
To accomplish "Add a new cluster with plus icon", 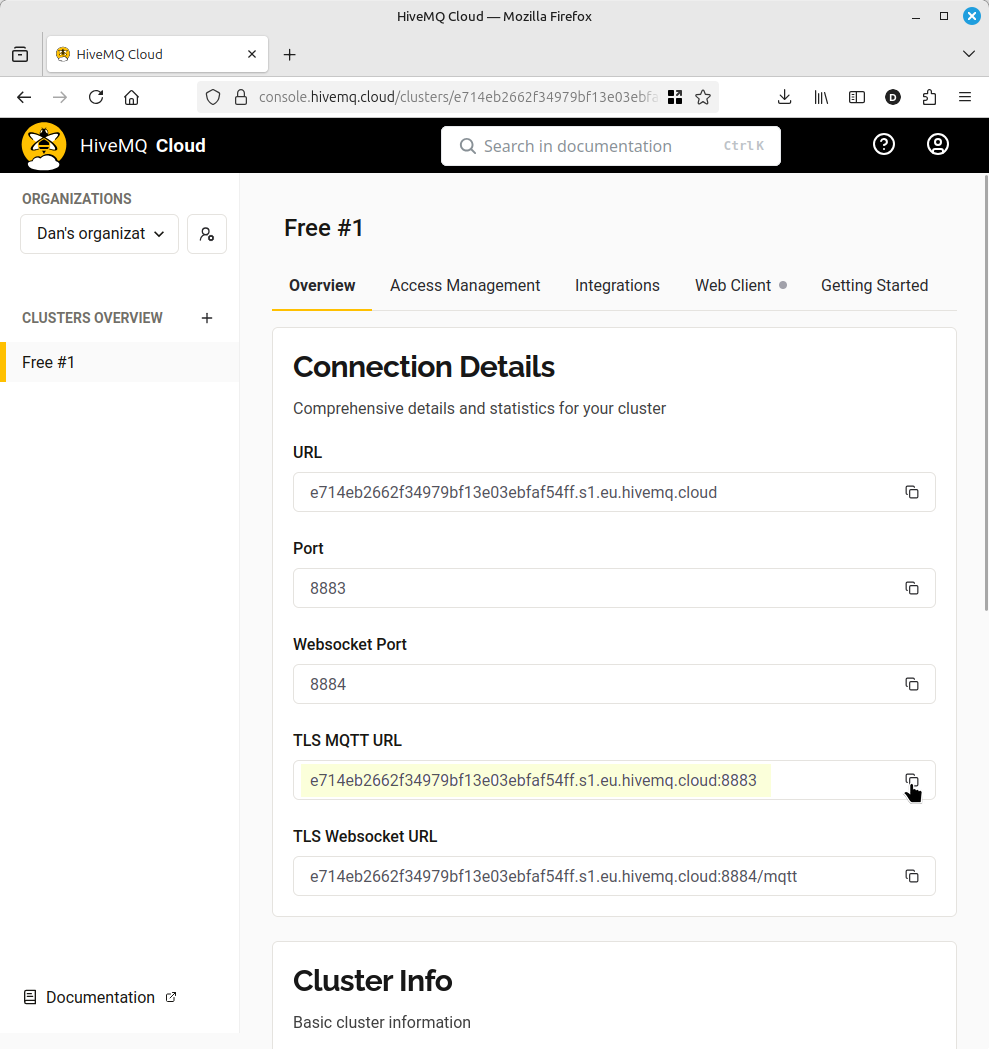I will pos(207,318).
